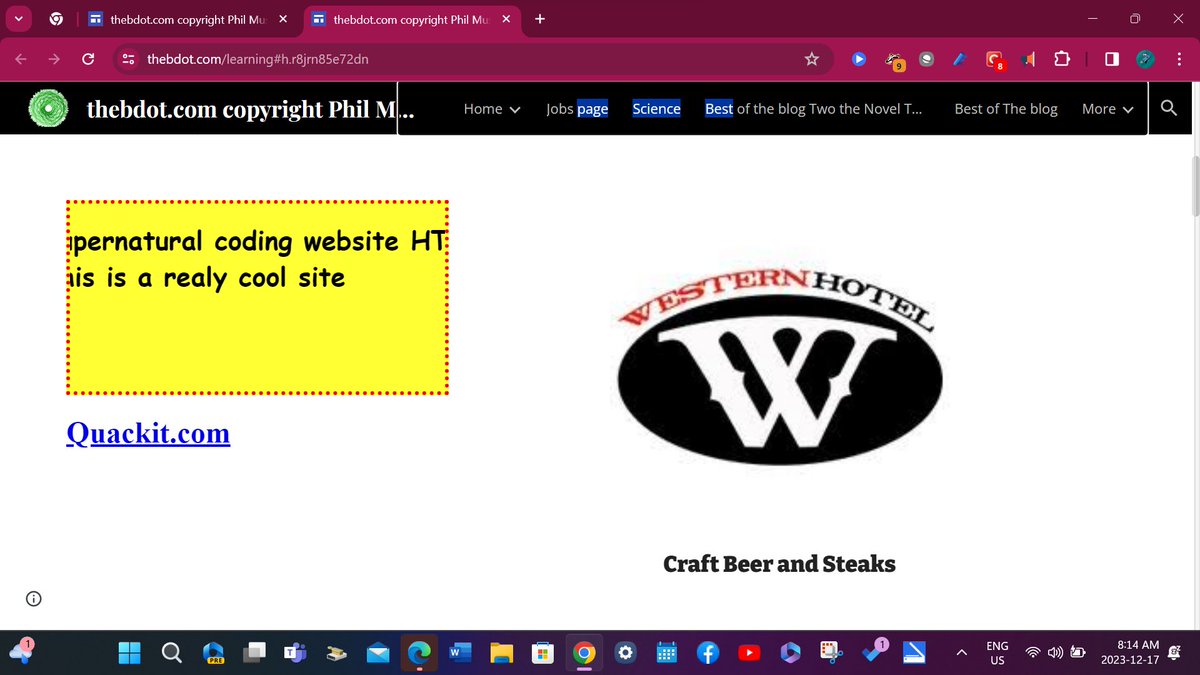This screenshot has width=1200, height=675.
Task: Open Task View on the taskbar
Action: pos(254,653)
